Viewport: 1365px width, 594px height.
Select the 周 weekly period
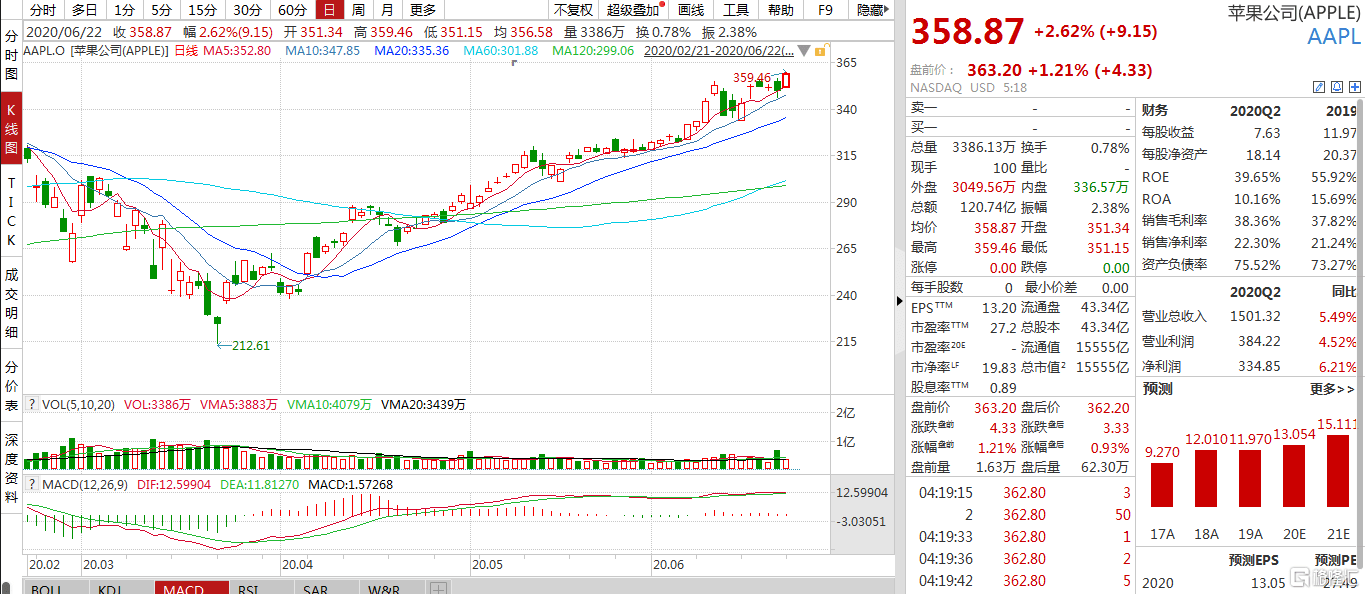(x=357, y=10)
